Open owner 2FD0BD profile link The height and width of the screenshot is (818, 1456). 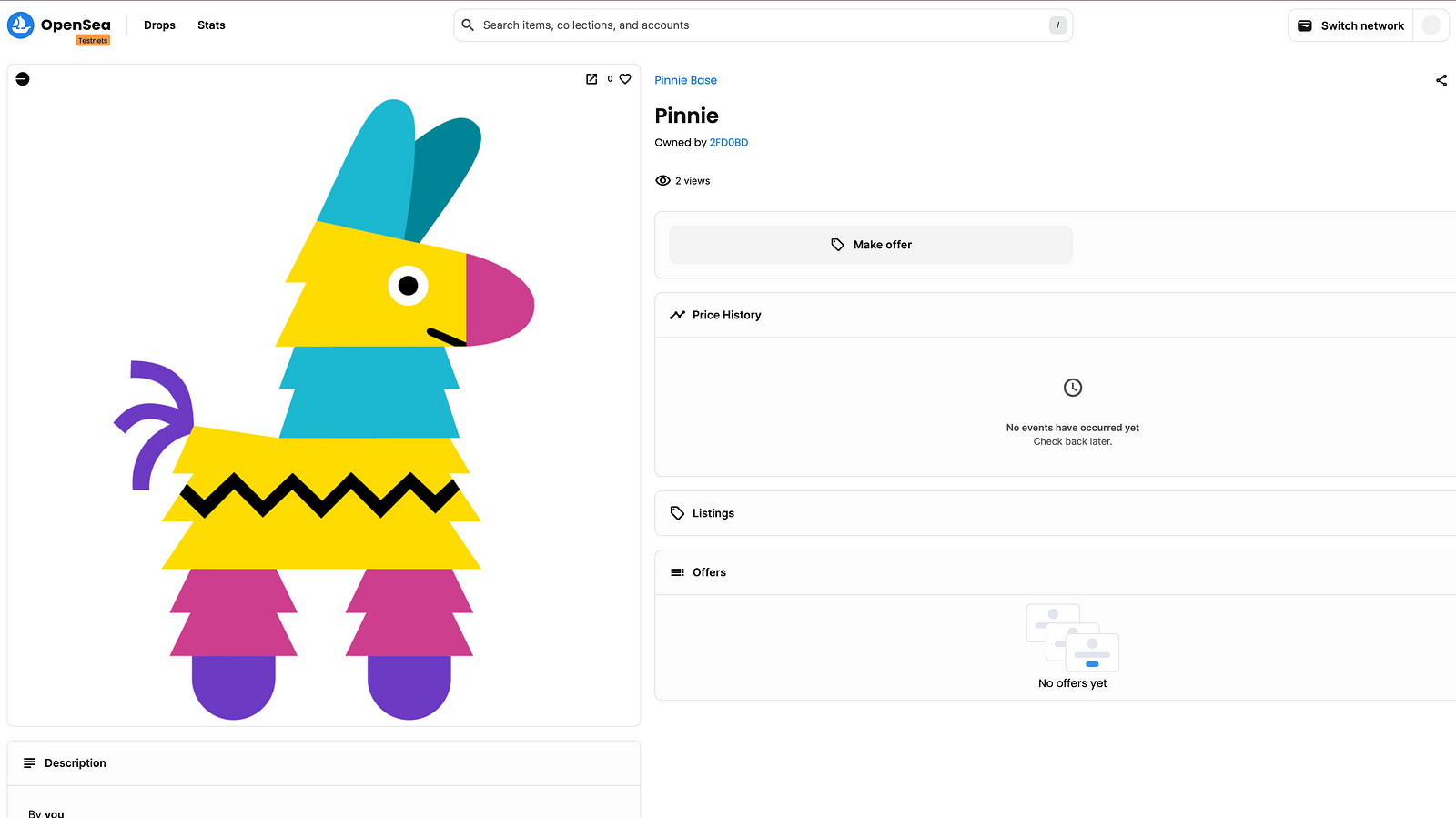tap(729, 143)
